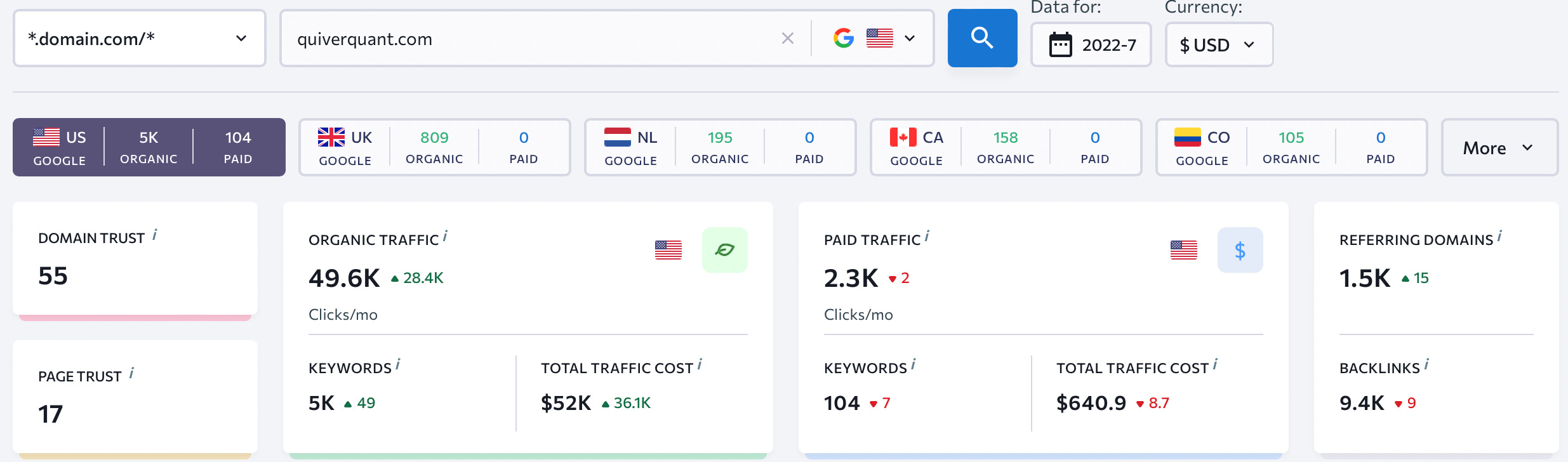Click the 158 organic count for CA

coord(1006,138)
